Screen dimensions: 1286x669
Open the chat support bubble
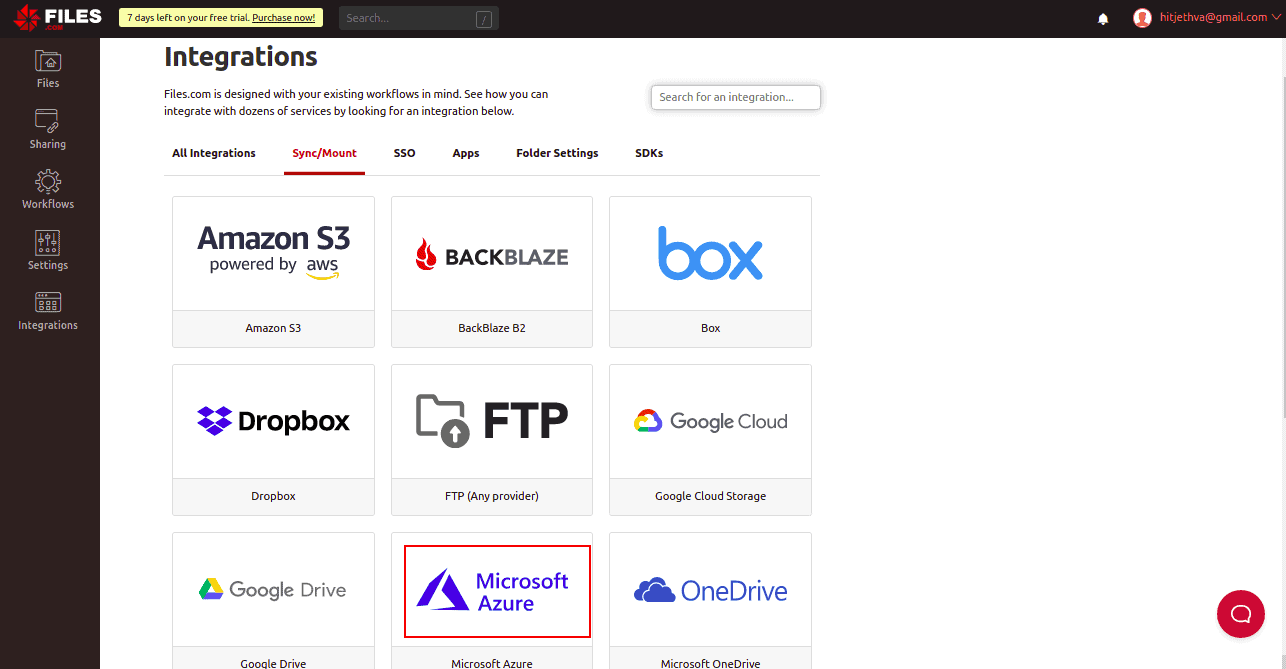[x=1241, y=613]
